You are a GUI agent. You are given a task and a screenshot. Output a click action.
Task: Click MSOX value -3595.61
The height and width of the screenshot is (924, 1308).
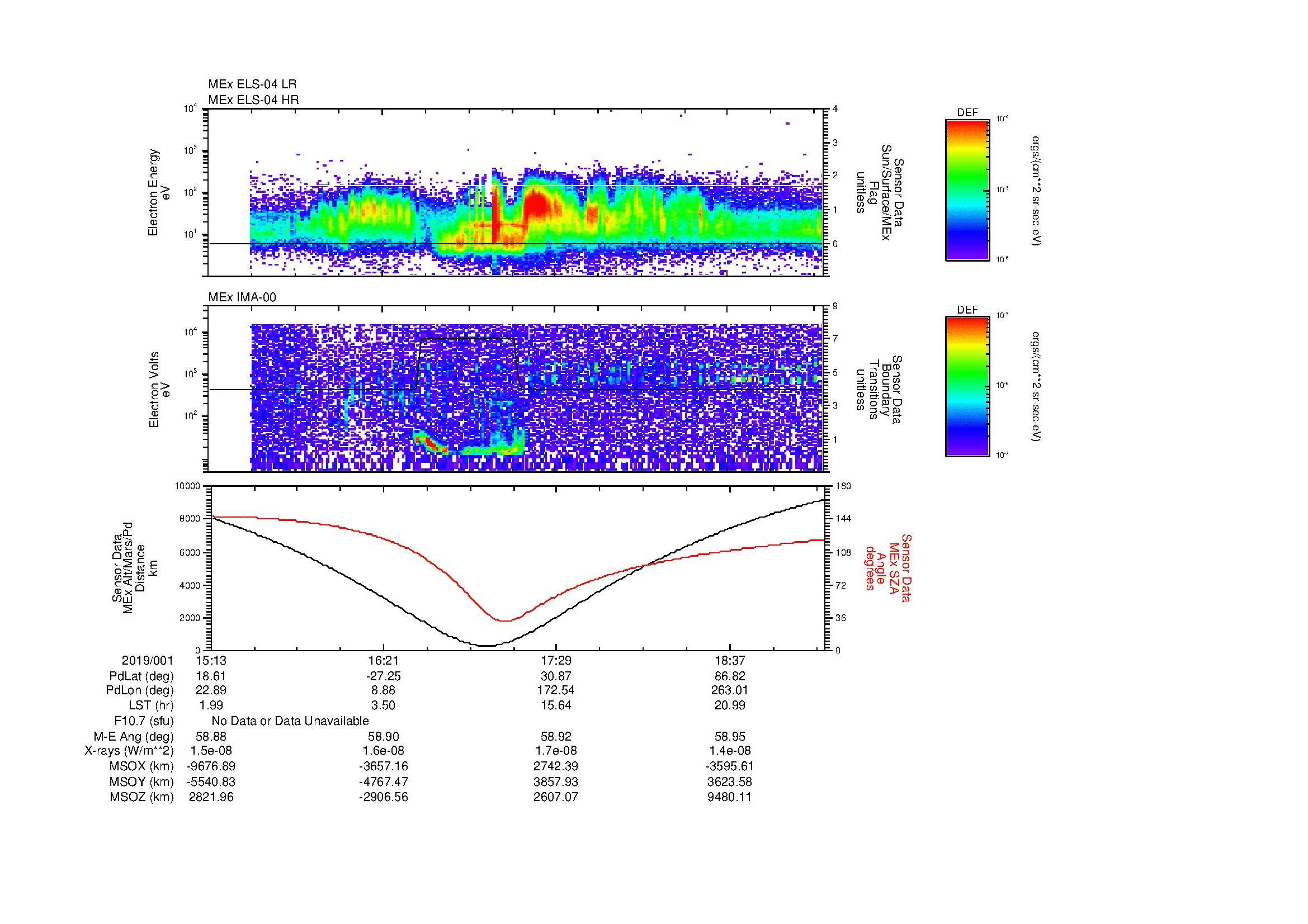730,766
